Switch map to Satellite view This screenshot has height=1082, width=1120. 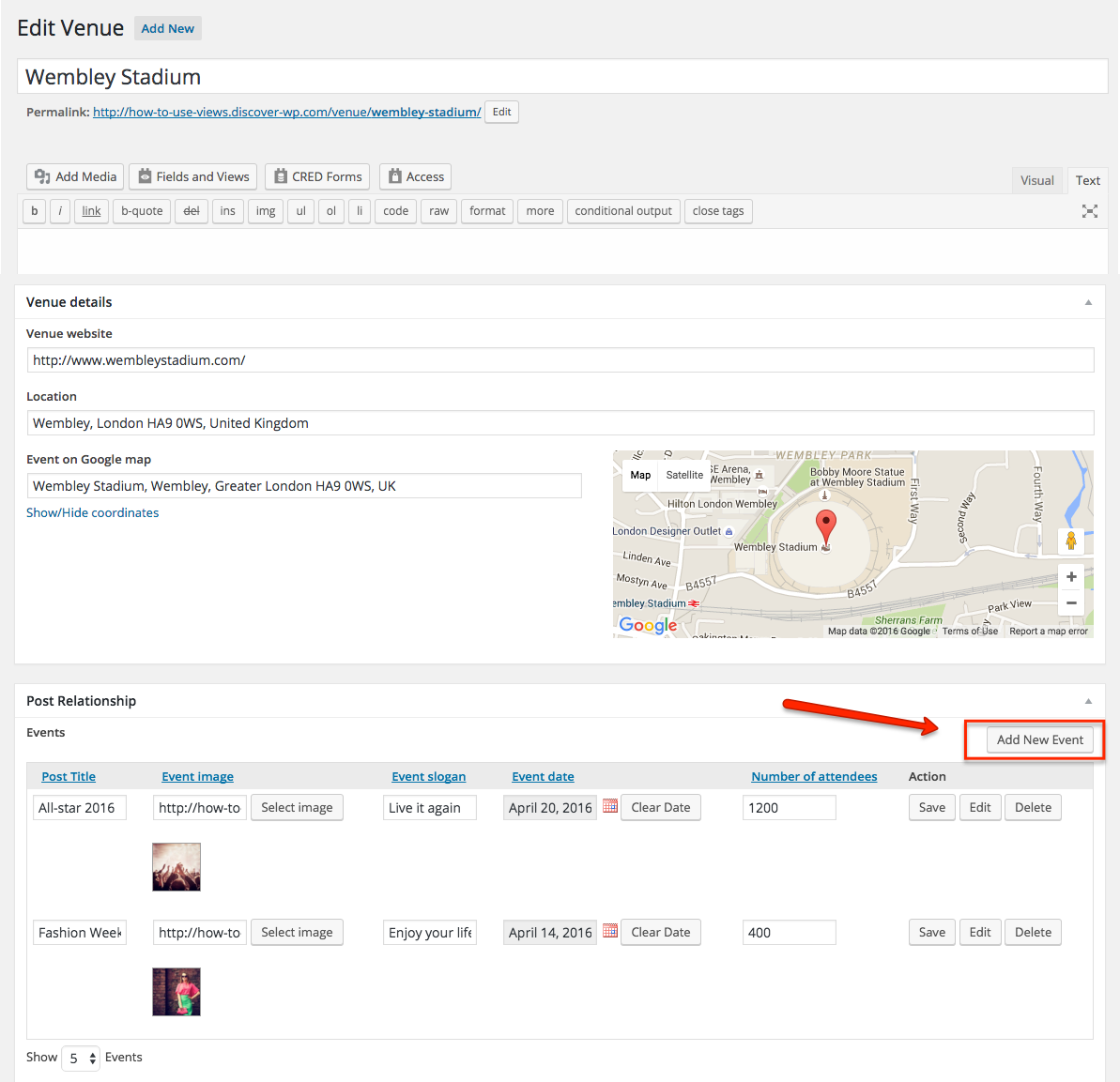tap(684, 475)
